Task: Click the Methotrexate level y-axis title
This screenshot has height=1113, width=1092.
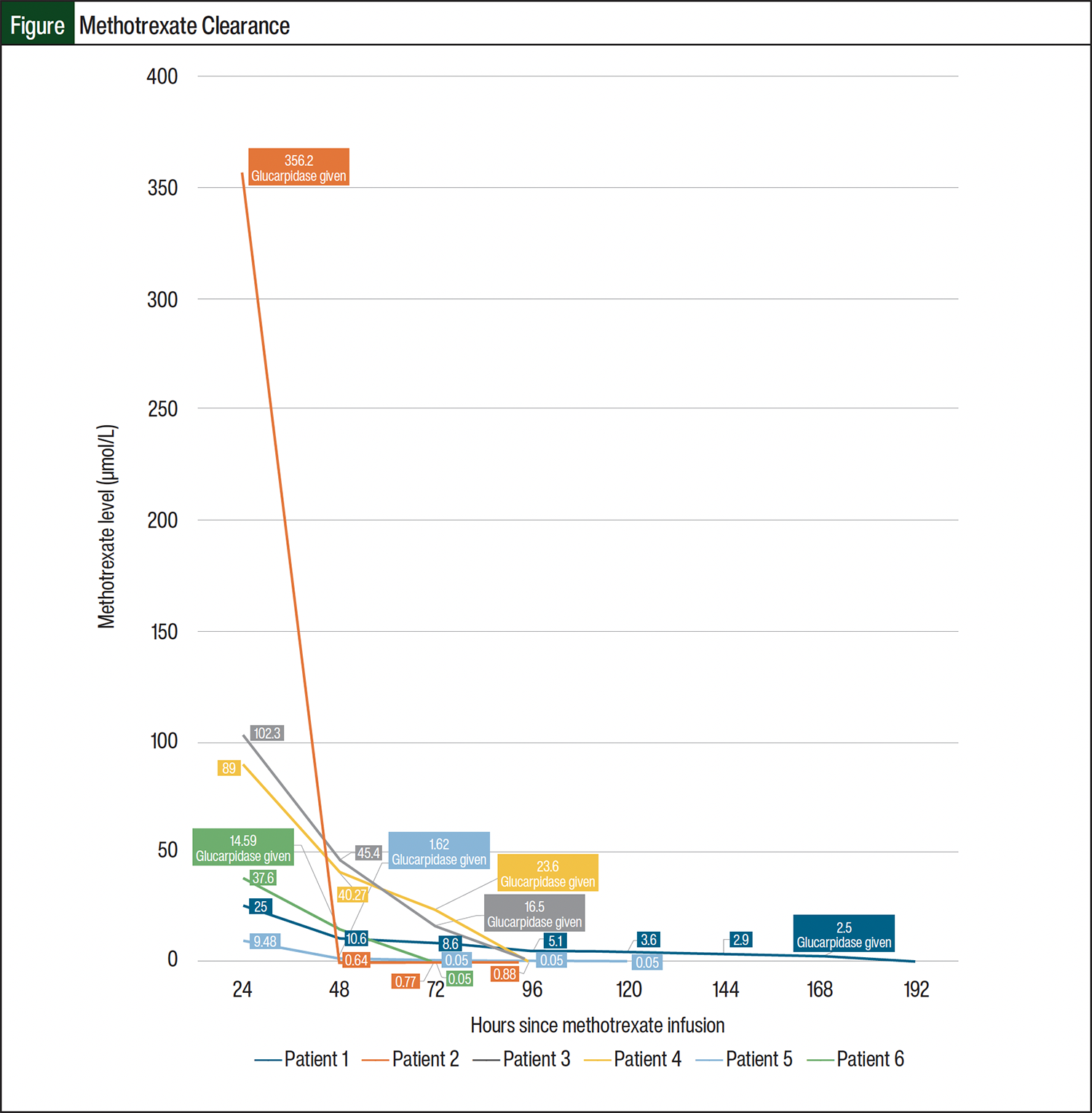Action: pyautogui.click(x=107, y=526)
